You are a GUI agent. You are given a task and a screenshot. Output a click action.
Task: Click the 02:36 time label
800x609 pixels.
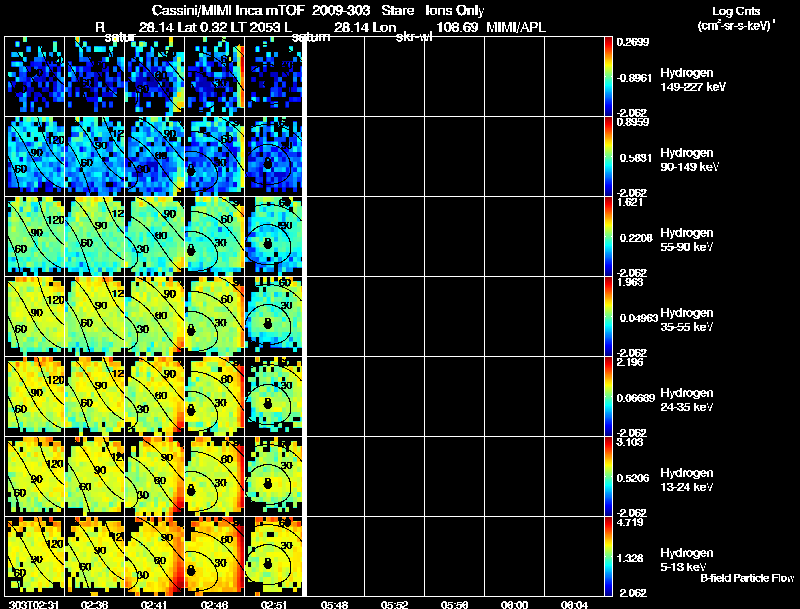click(x=94, y=605)
